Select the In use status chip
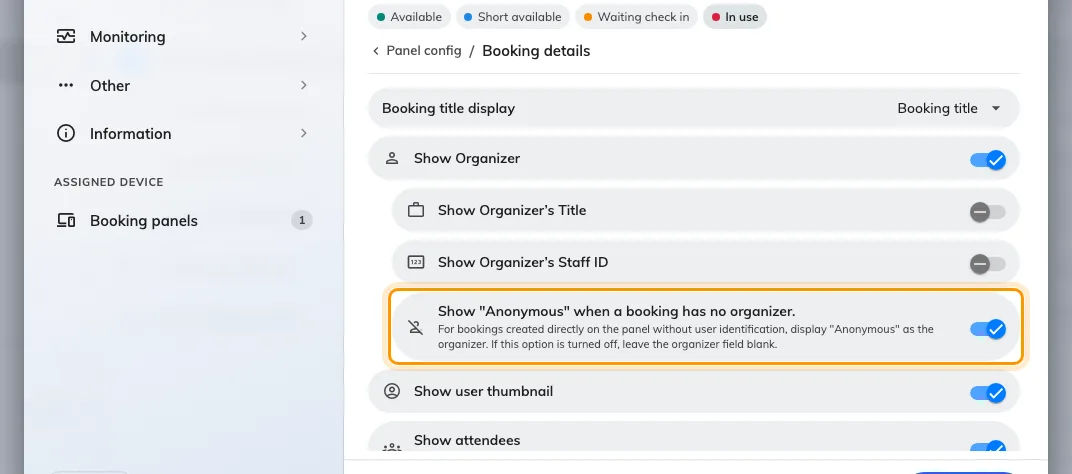 click(735, 17)
